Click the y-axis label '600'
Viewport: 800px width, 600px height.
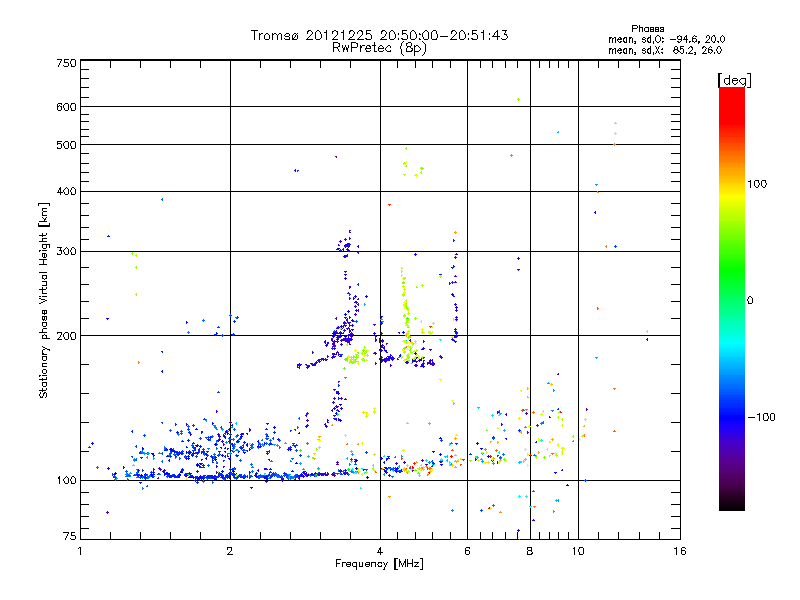click(67, 107)
